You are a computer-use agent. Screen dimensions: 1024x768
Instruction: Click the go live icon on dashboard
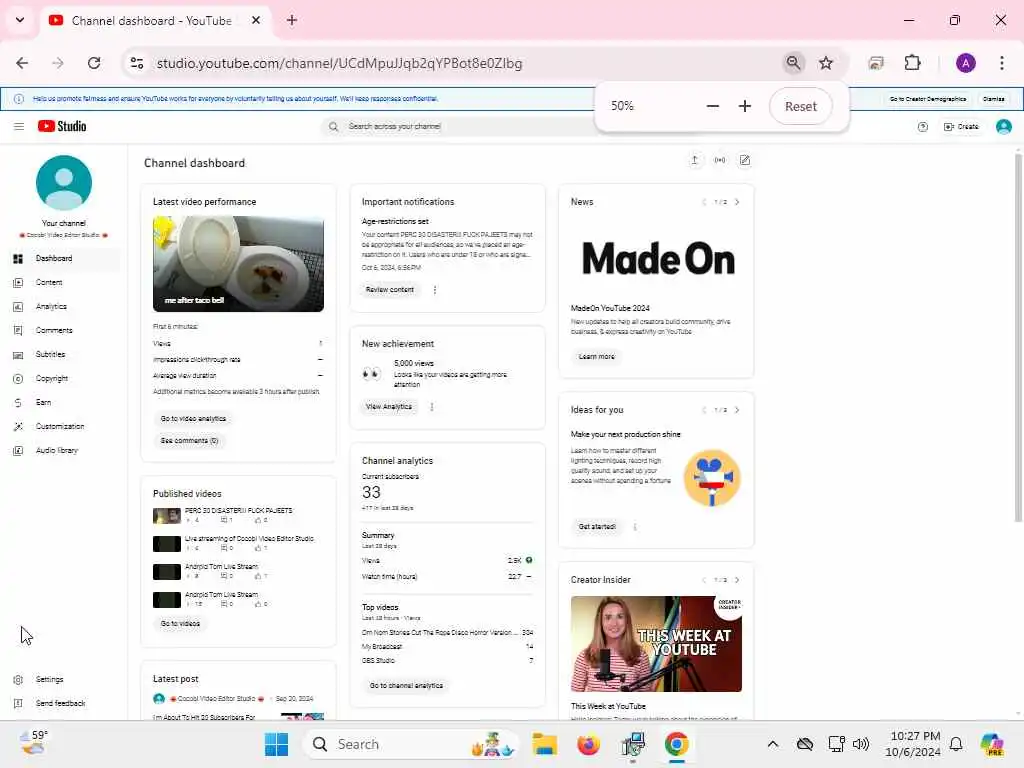click(x=720, y=160)
